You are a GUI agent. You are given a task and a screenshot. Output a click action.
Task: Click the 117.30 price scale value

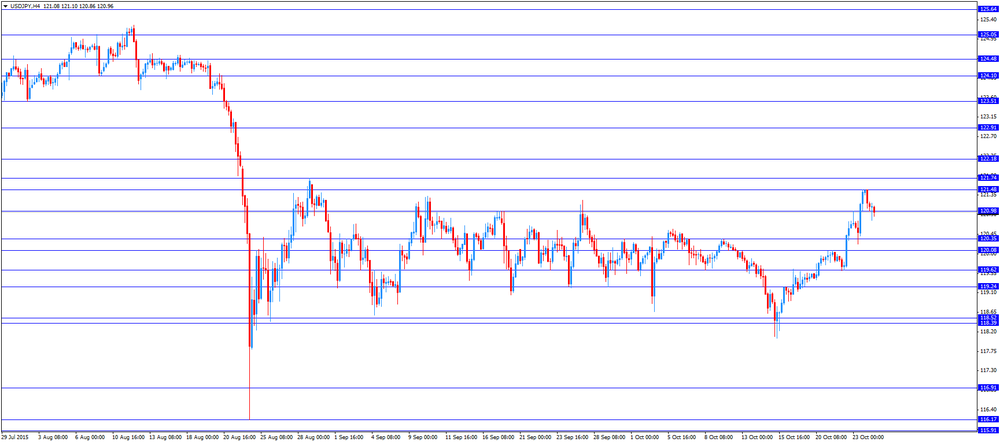click(x=988, y=370)
